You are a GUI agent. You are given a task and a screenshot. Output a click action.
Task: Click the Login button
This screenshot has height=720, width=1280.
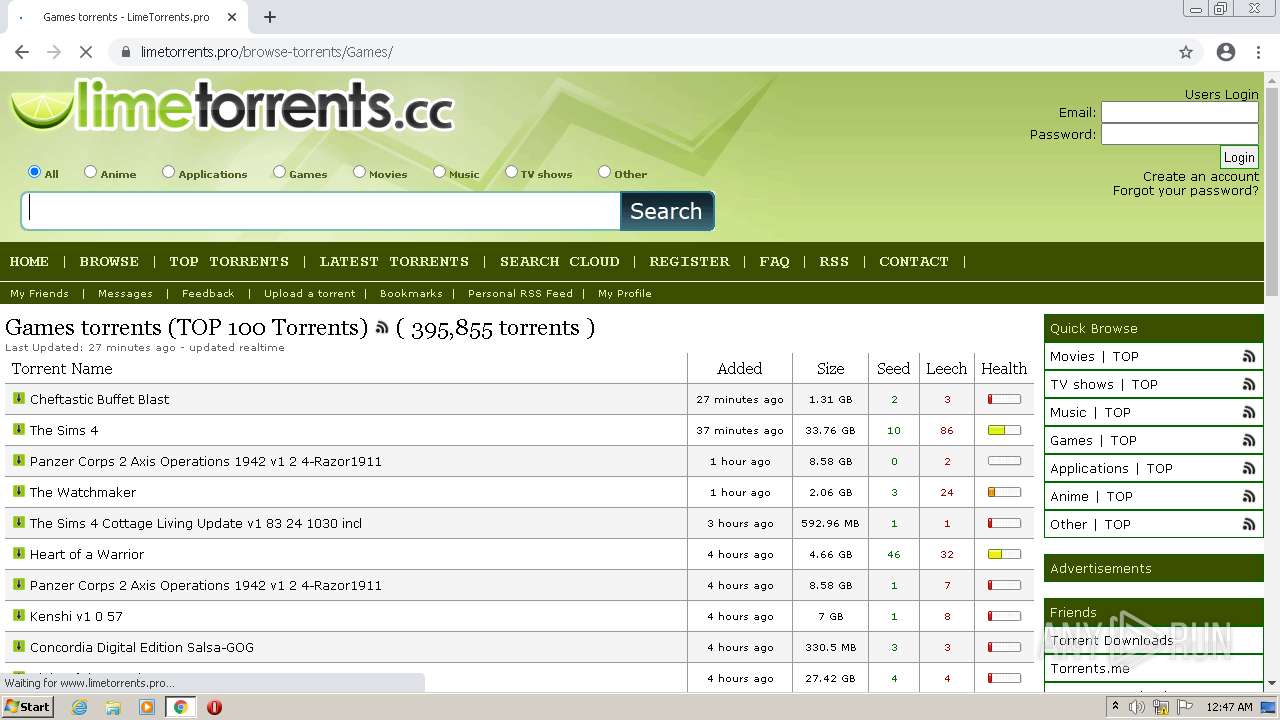coord(1239,157)
